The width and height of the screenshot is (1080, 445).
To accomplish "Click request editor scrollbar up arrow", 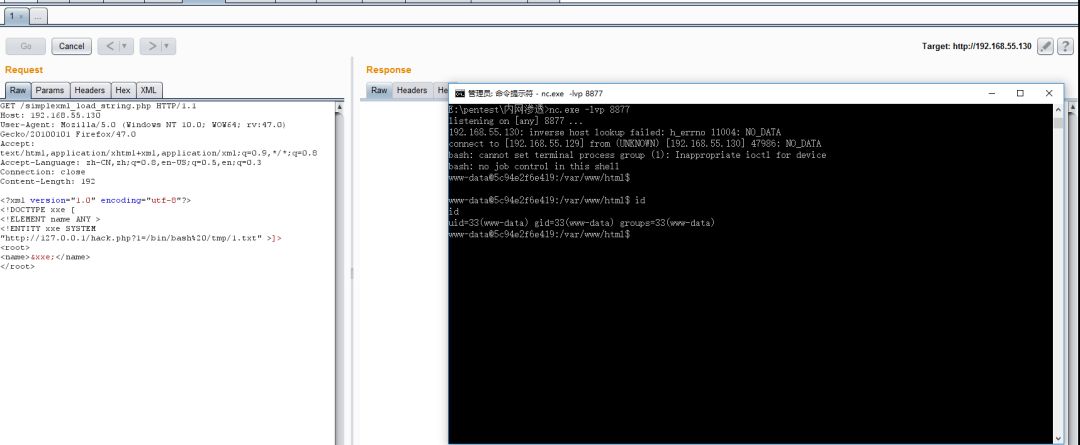I will coord(339,107).
